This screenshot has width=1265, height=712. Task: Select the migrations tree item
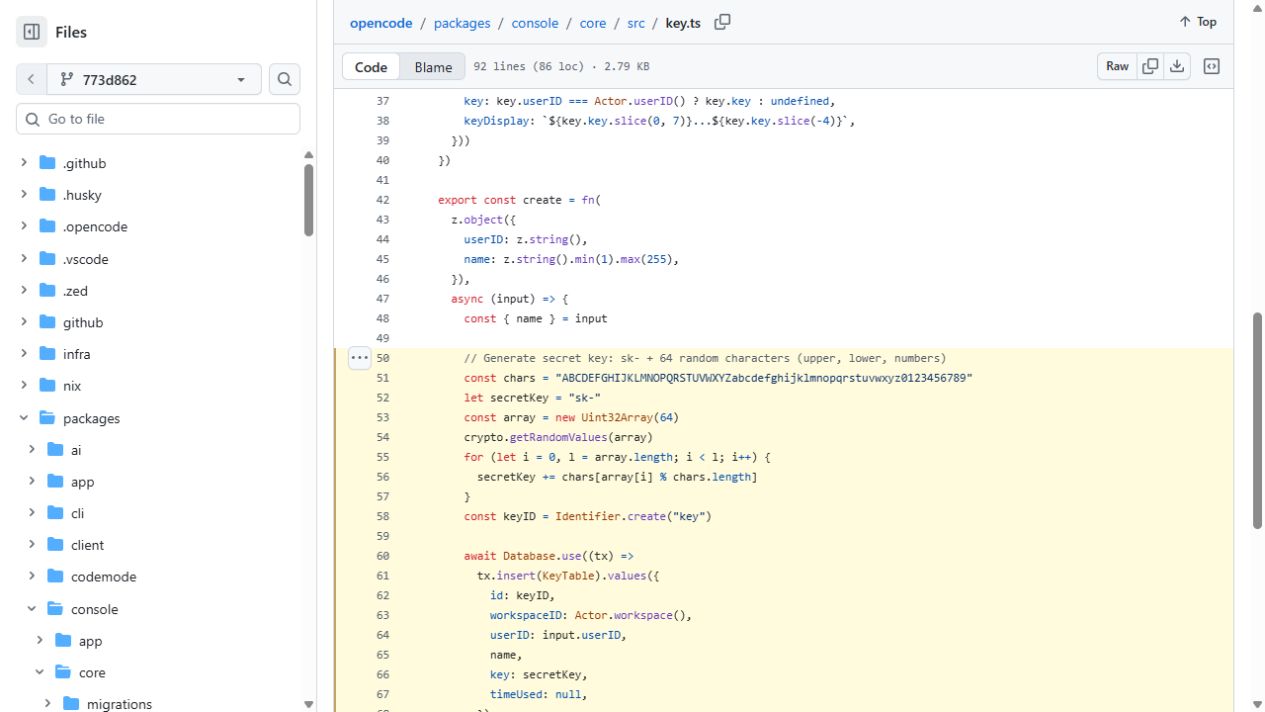pos(159,704)
